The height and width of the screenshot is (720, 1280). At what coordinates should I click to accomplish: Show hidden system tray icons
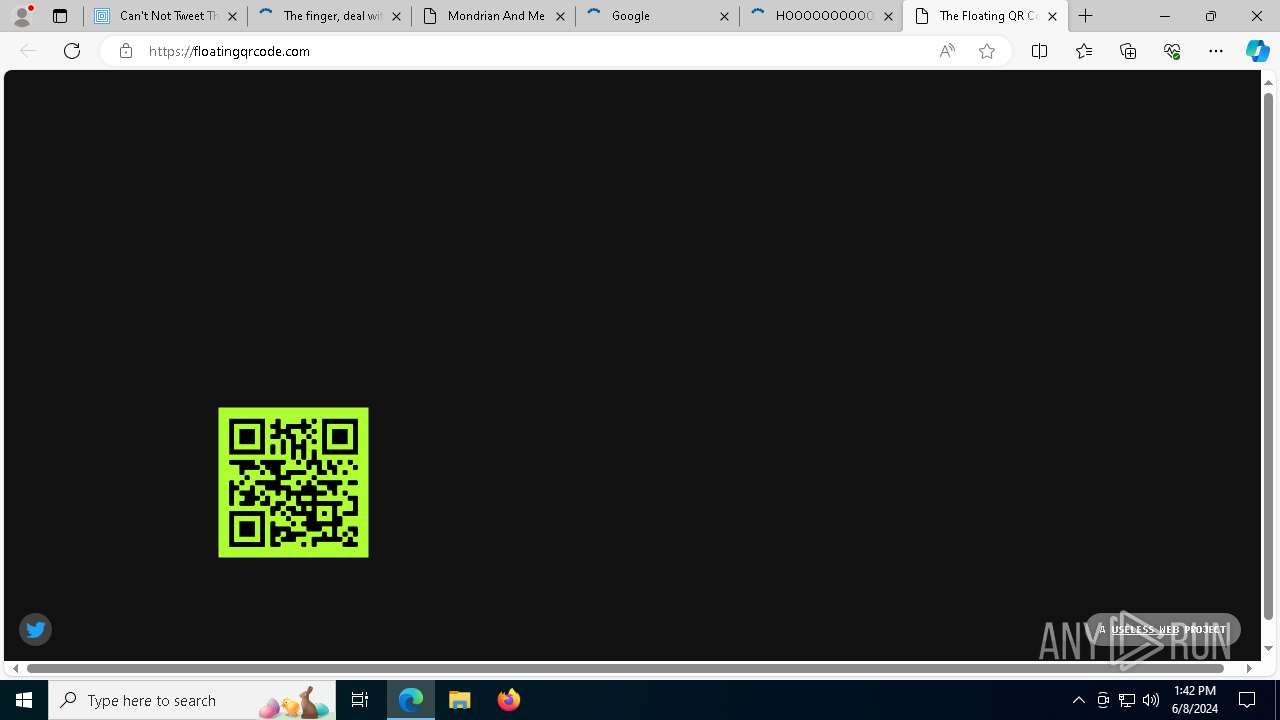click(x=1078, y=700)
